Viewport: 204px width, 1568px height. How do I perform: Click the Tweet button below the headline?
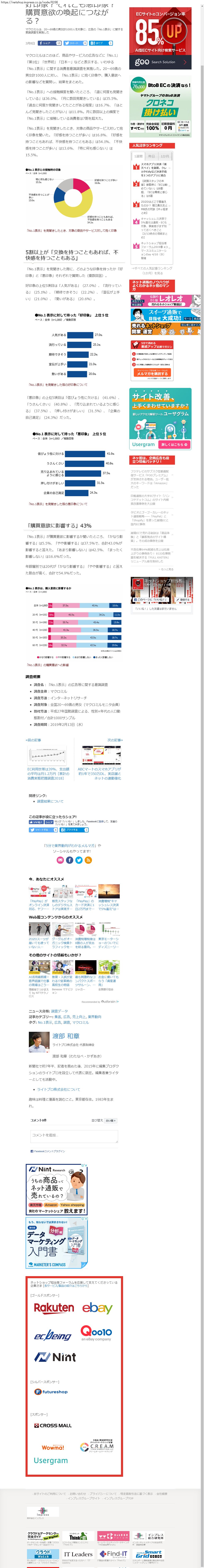(x=76, y=43)
